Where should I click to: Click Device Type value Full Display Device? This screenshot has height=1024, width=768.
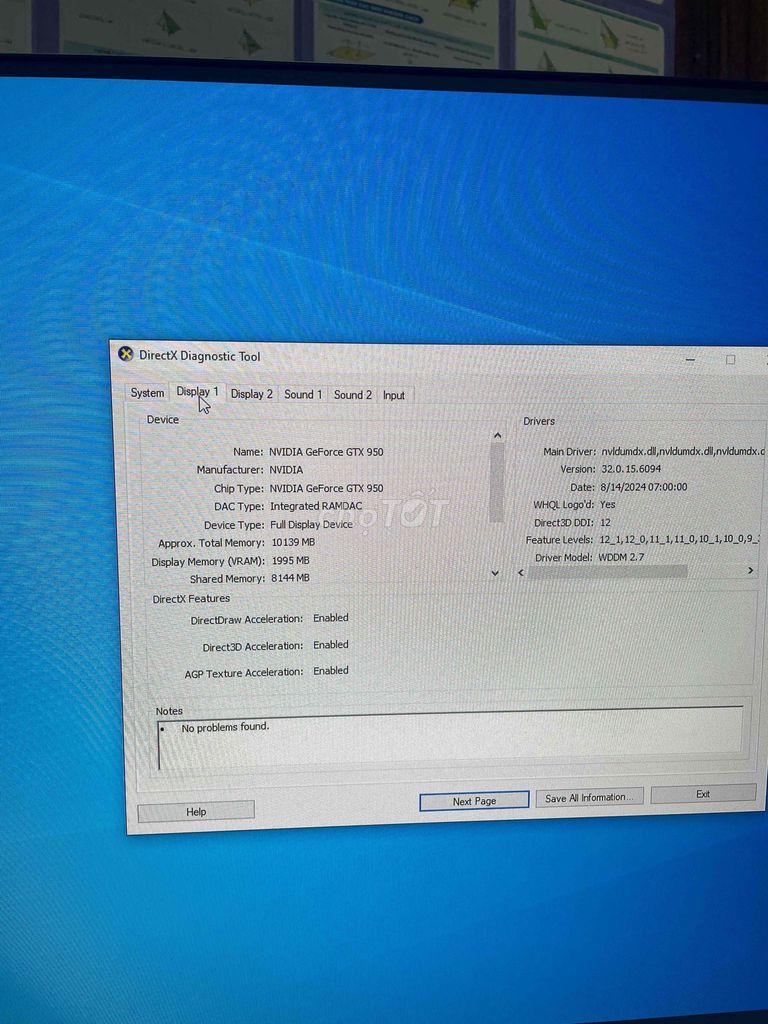[x=312, y=524]
